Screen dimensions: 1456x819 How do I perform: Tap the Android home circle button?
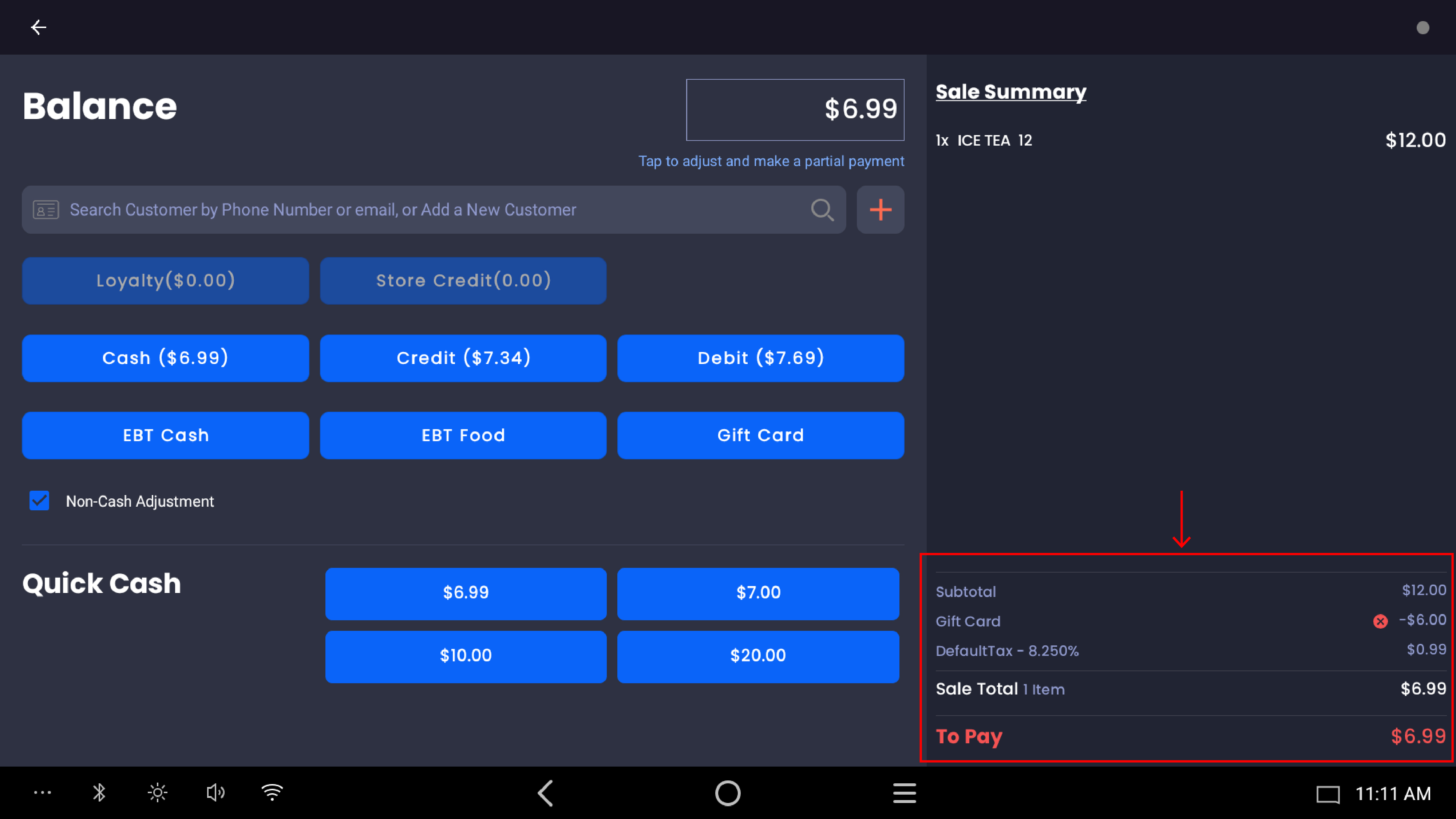pos(727,793)
